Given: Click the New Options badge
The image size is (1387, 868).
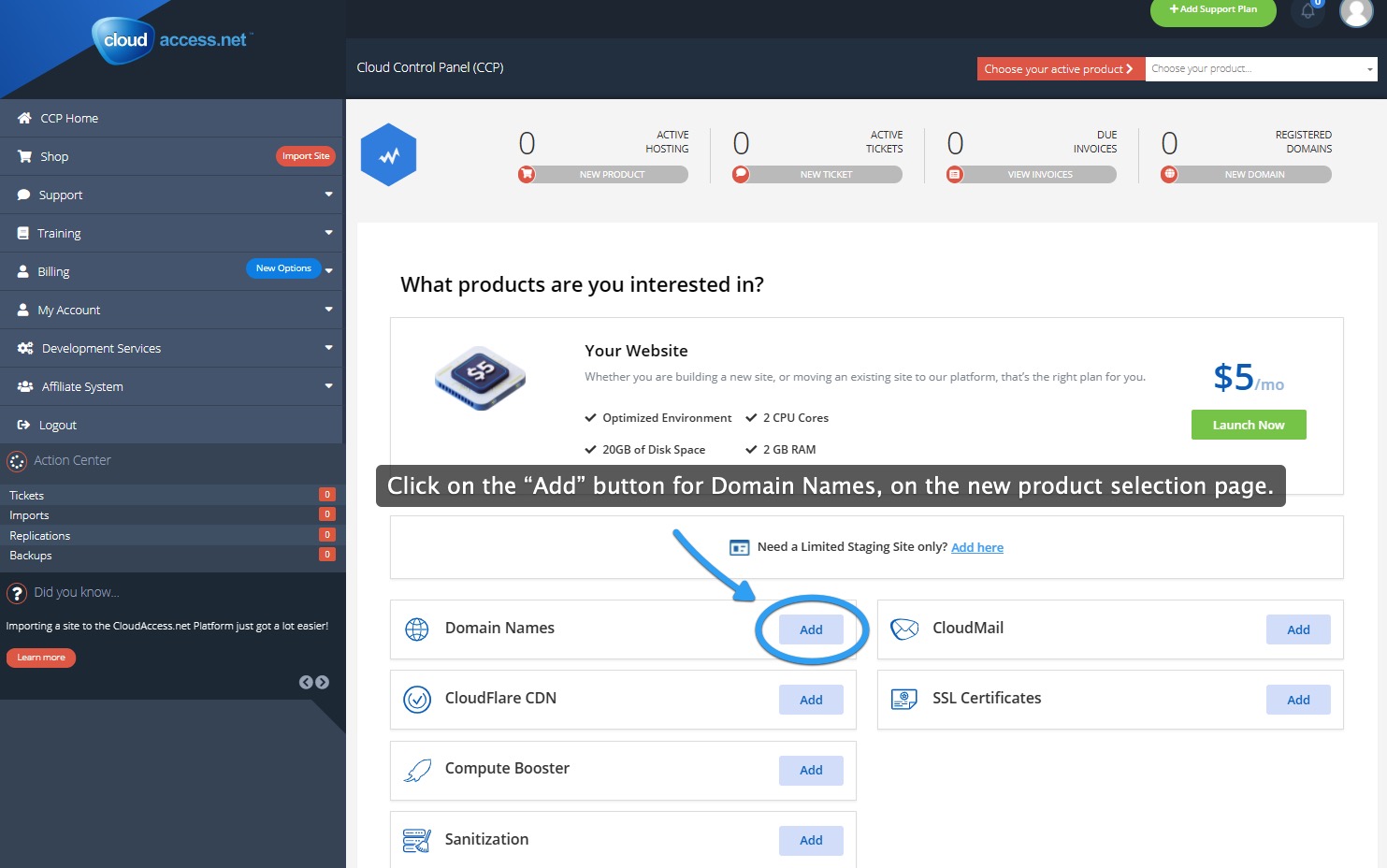Looking at the screenshot, I should coord(283,268).
